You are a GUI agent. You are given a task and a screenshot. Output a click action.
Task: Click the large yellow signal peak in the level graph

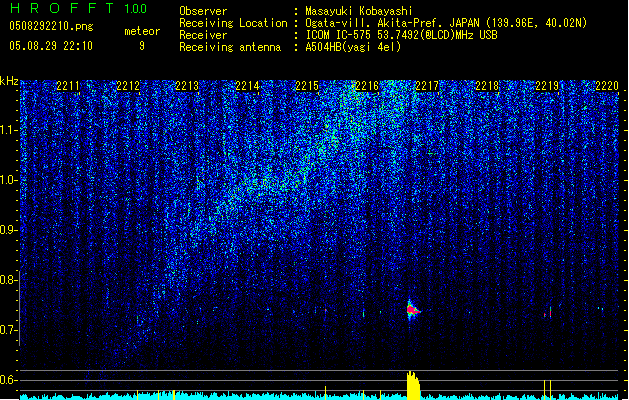(x=413, y=385)
